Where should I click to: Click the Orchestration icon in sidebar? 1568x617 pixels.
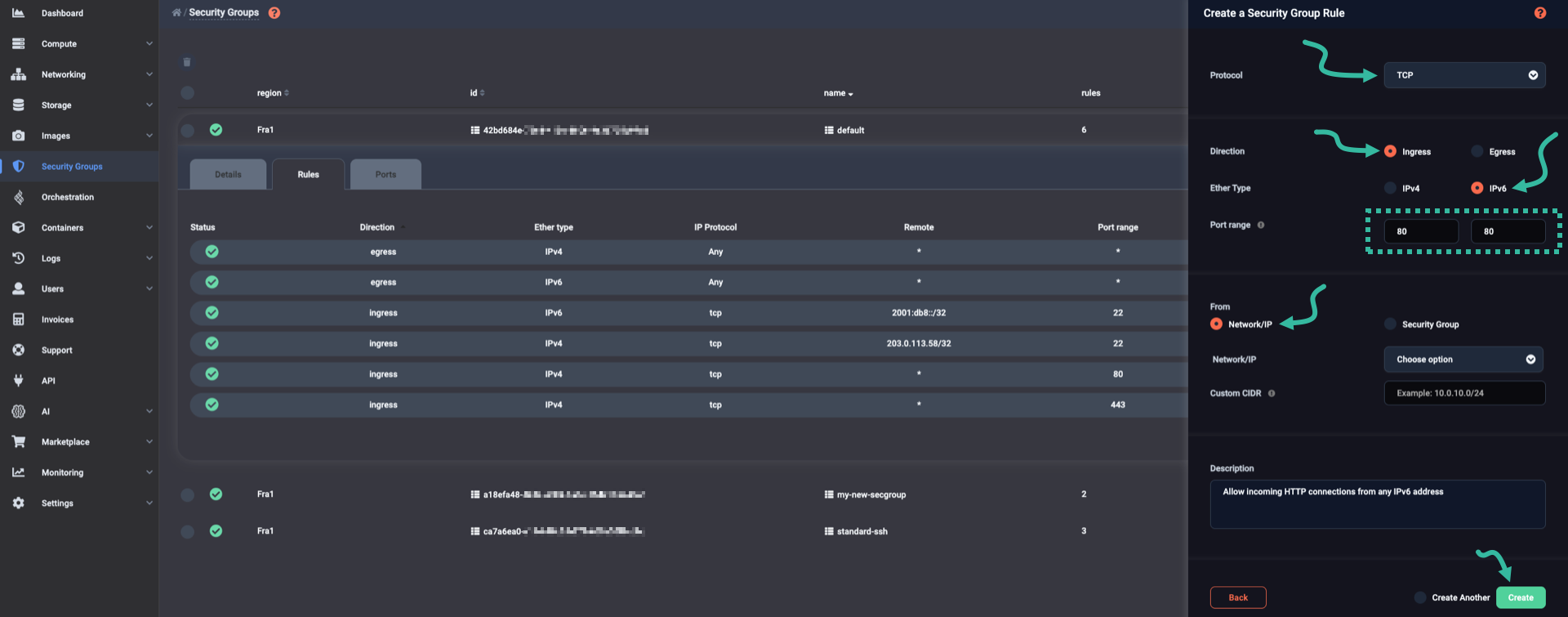(18, 197)
